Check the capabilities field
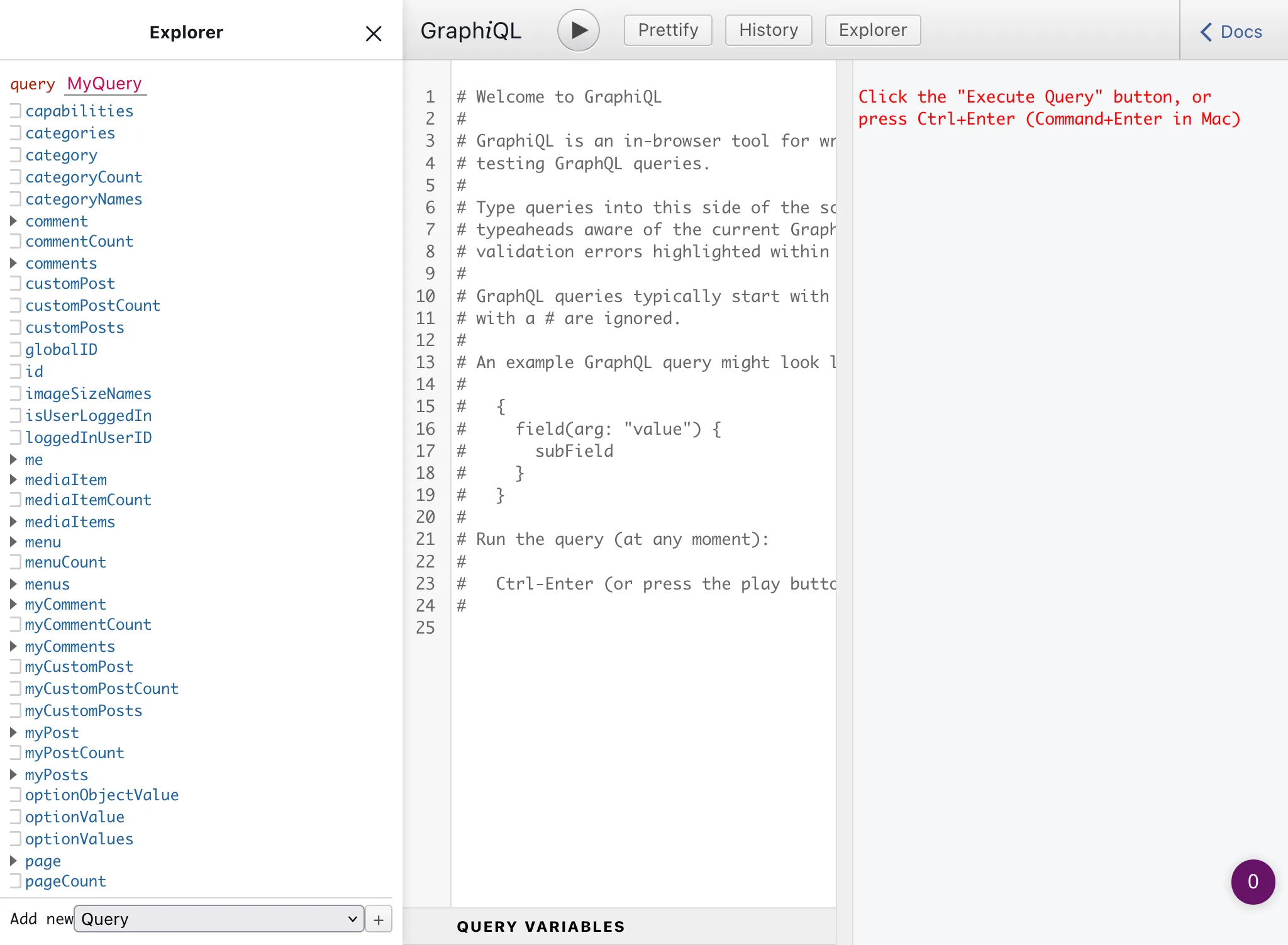This screenshot has height=945, width=1288. pos(16,111)
